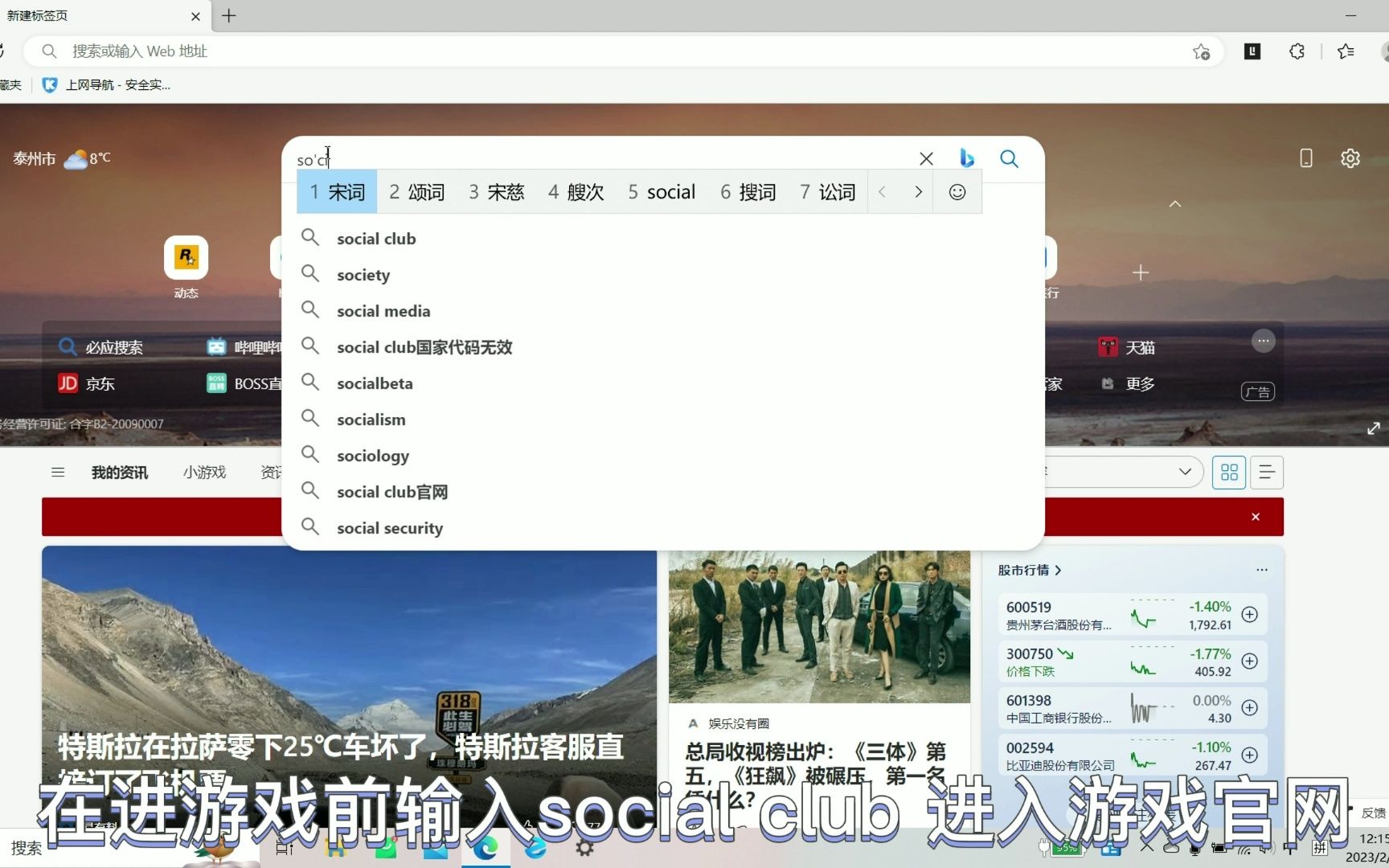The image size is (1389, 868).
Task: Switch feed to grid view
Action: tap(1229, 473)
